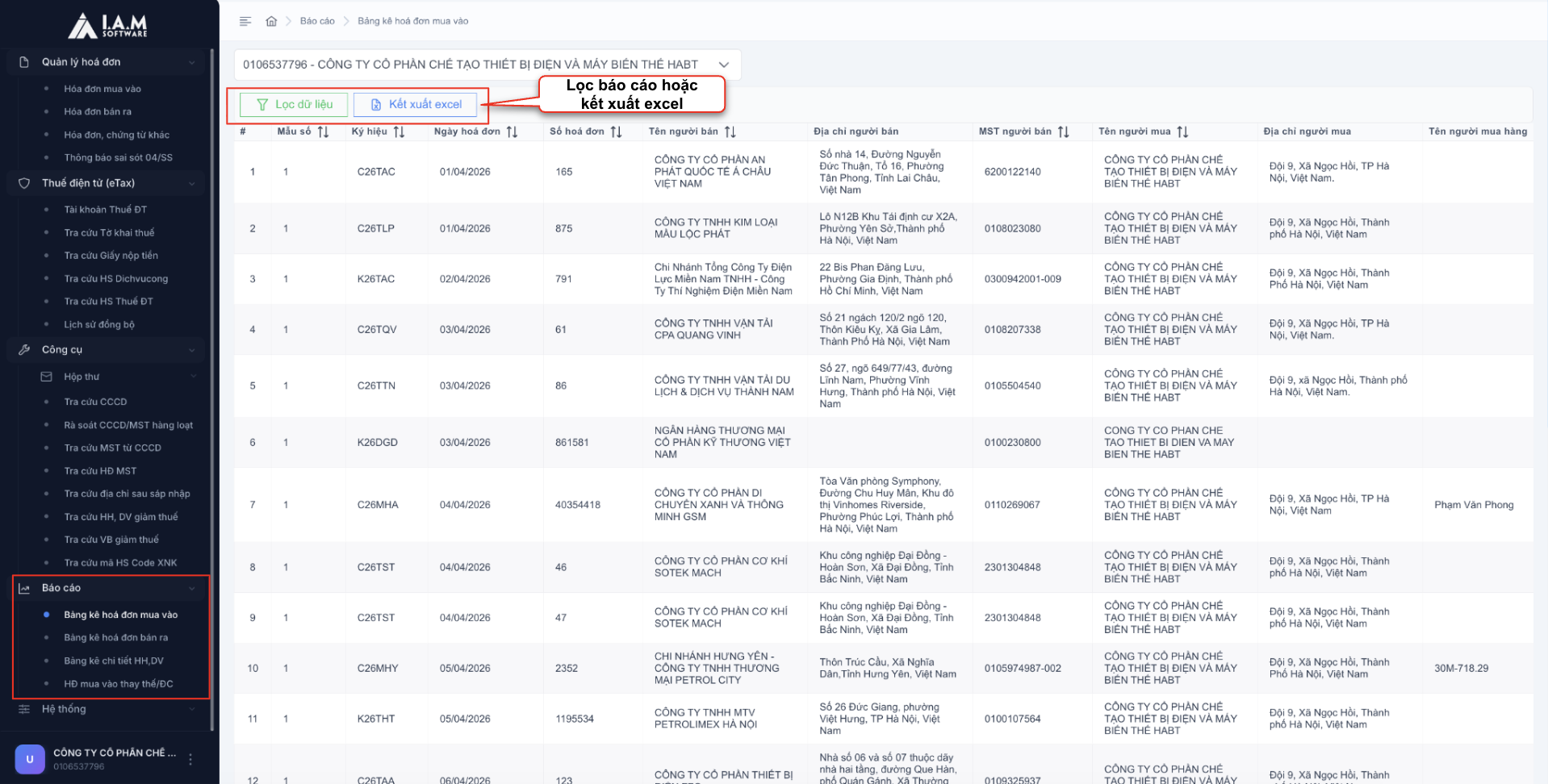Click the Kết xuất excel button
1548x784 pixels.
(x=416, y=104)
